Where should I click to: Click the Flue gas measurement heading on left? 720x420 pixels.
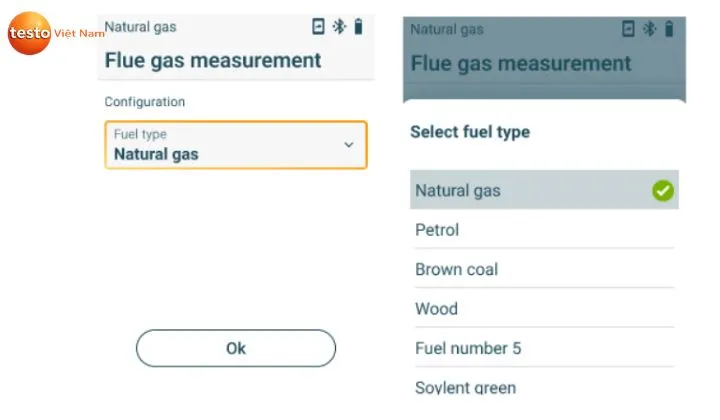click(213, 60)
